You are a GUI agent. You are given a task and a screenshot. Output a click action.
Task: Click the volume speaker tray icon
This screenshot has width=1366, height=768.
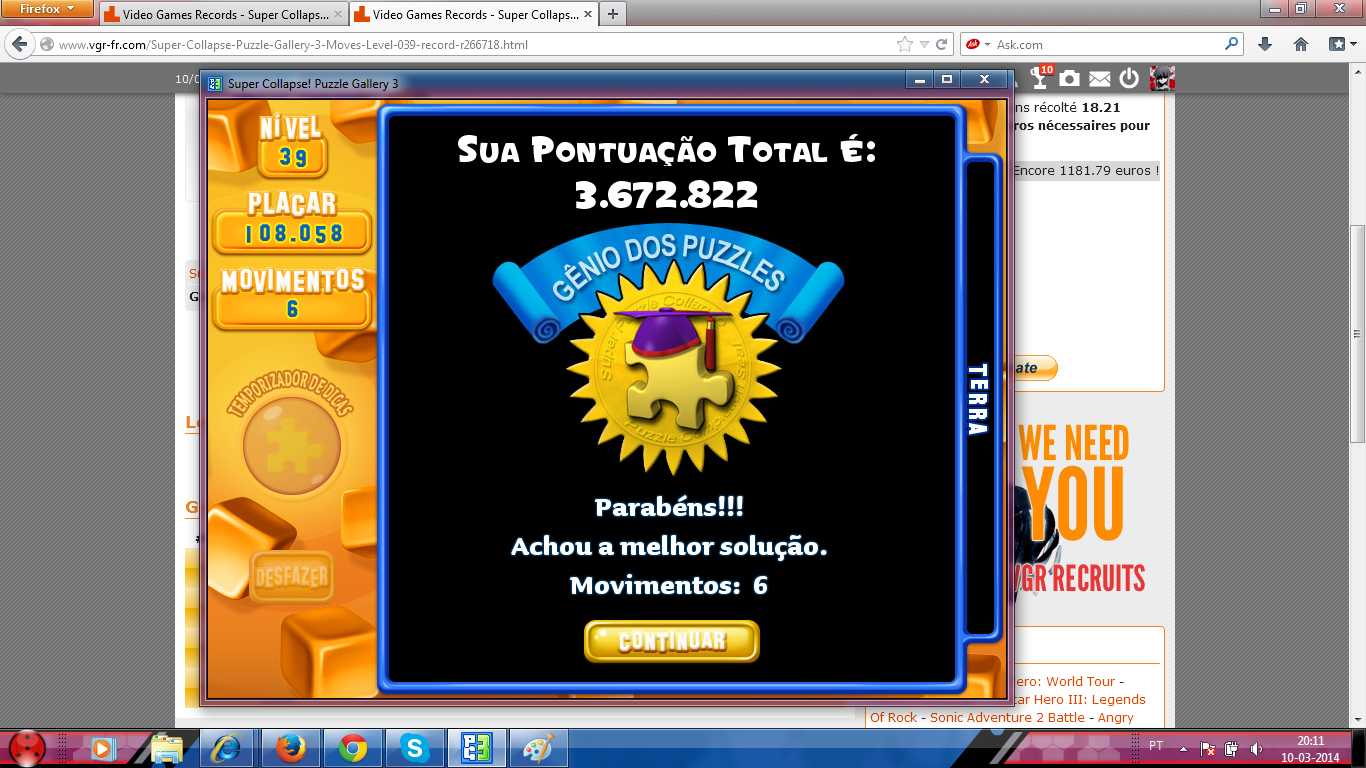coord(1256,748)
